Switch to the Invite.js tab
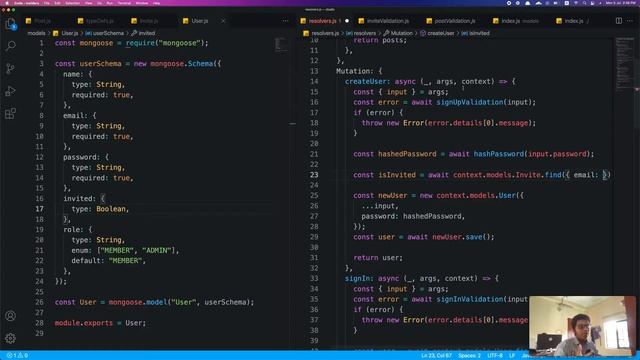The height and width of the screenshot is (360, 640). [145, 21]
